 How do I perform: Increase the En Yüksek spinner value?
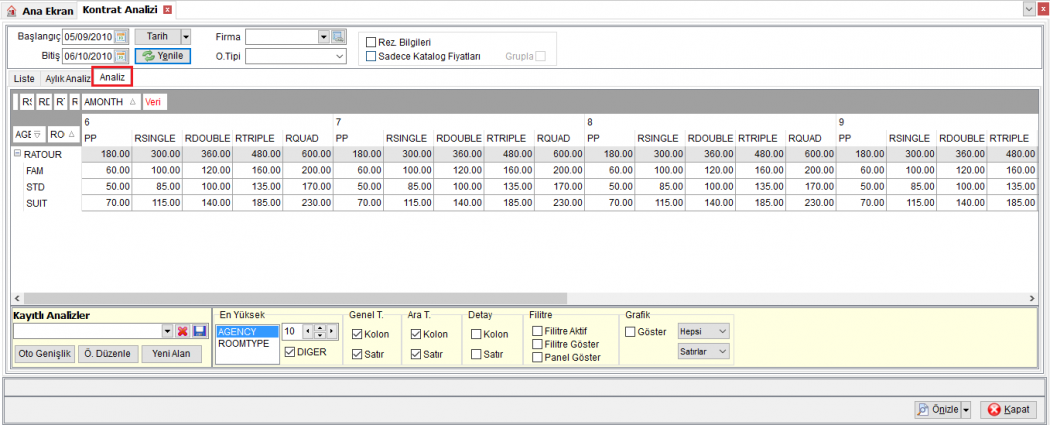click(319, 328)
